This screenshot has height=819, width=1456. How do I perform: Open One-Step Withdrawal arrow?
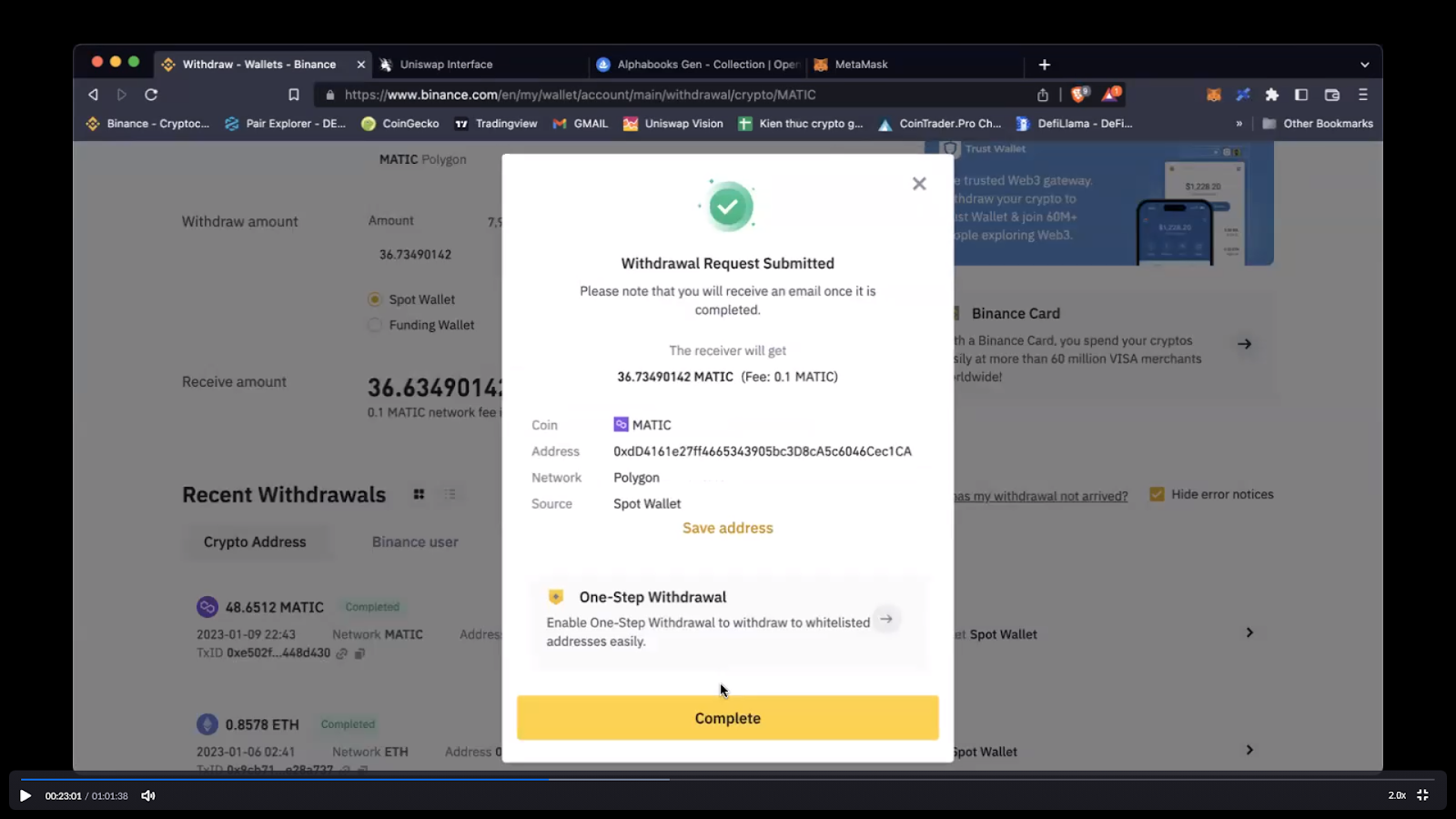(886, 619)
